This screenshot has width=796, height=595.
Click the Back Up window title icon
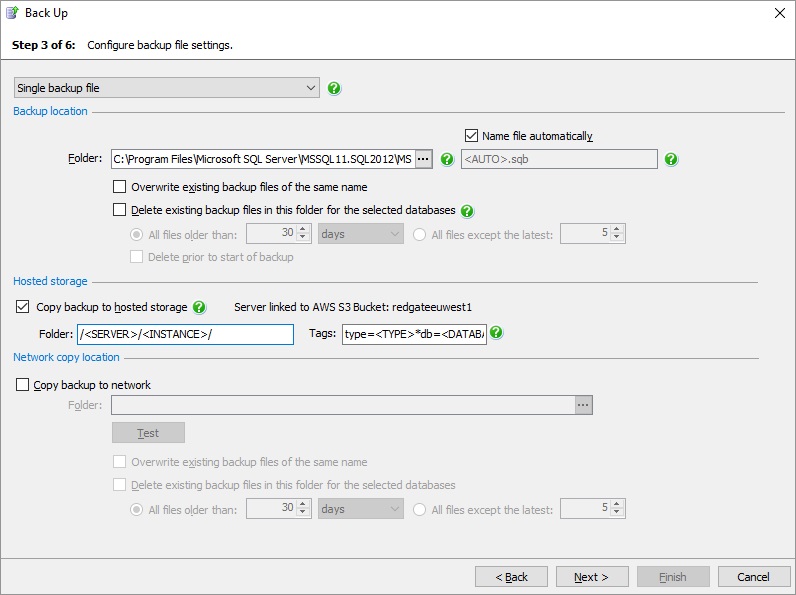point(13,13)
